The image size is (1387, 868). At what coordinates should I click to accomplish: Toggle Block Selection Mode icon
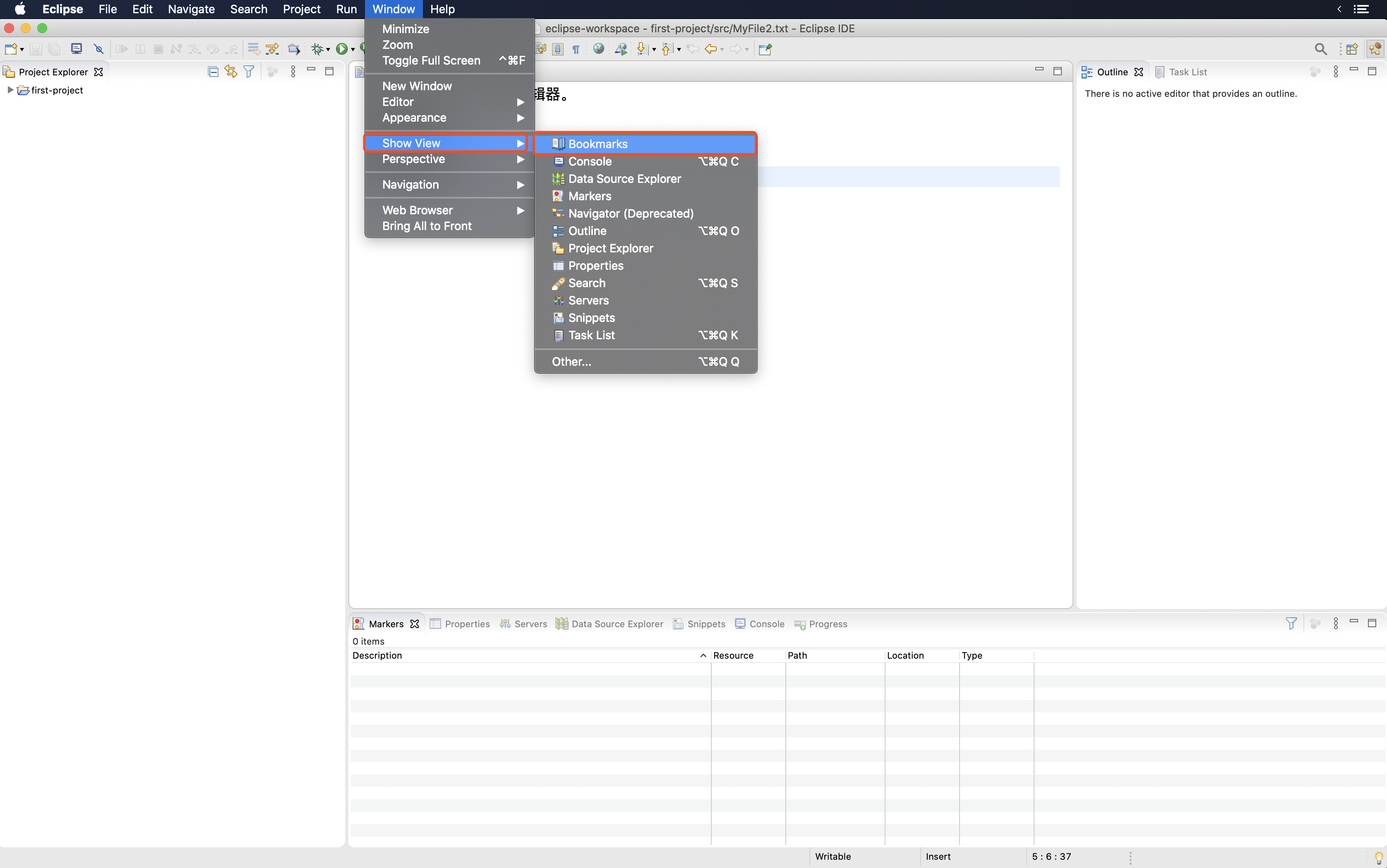coord(558,49)
